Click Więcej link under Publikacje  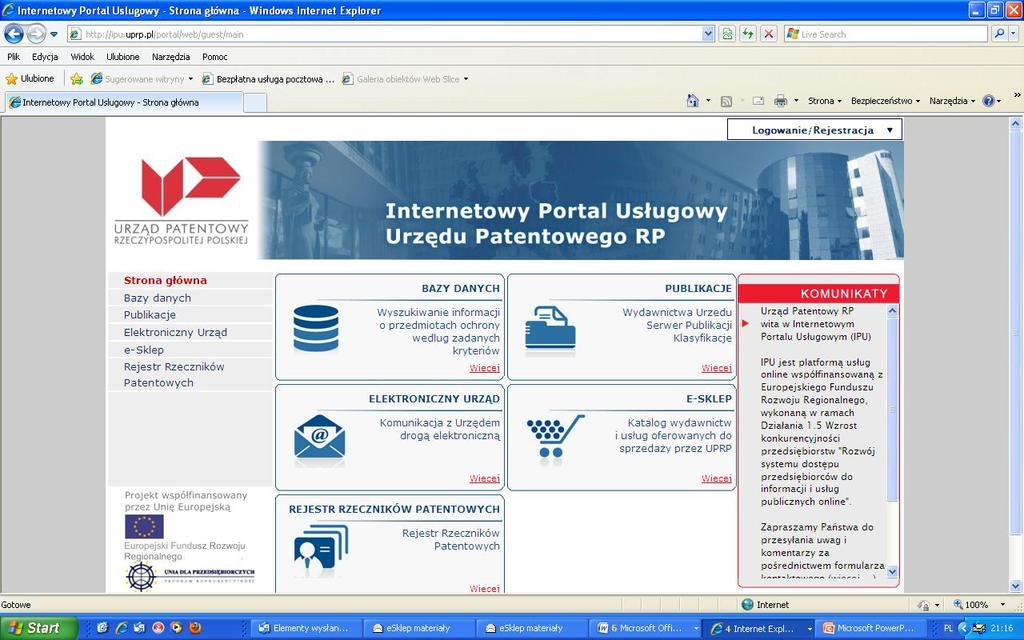(x=716, y=368)
